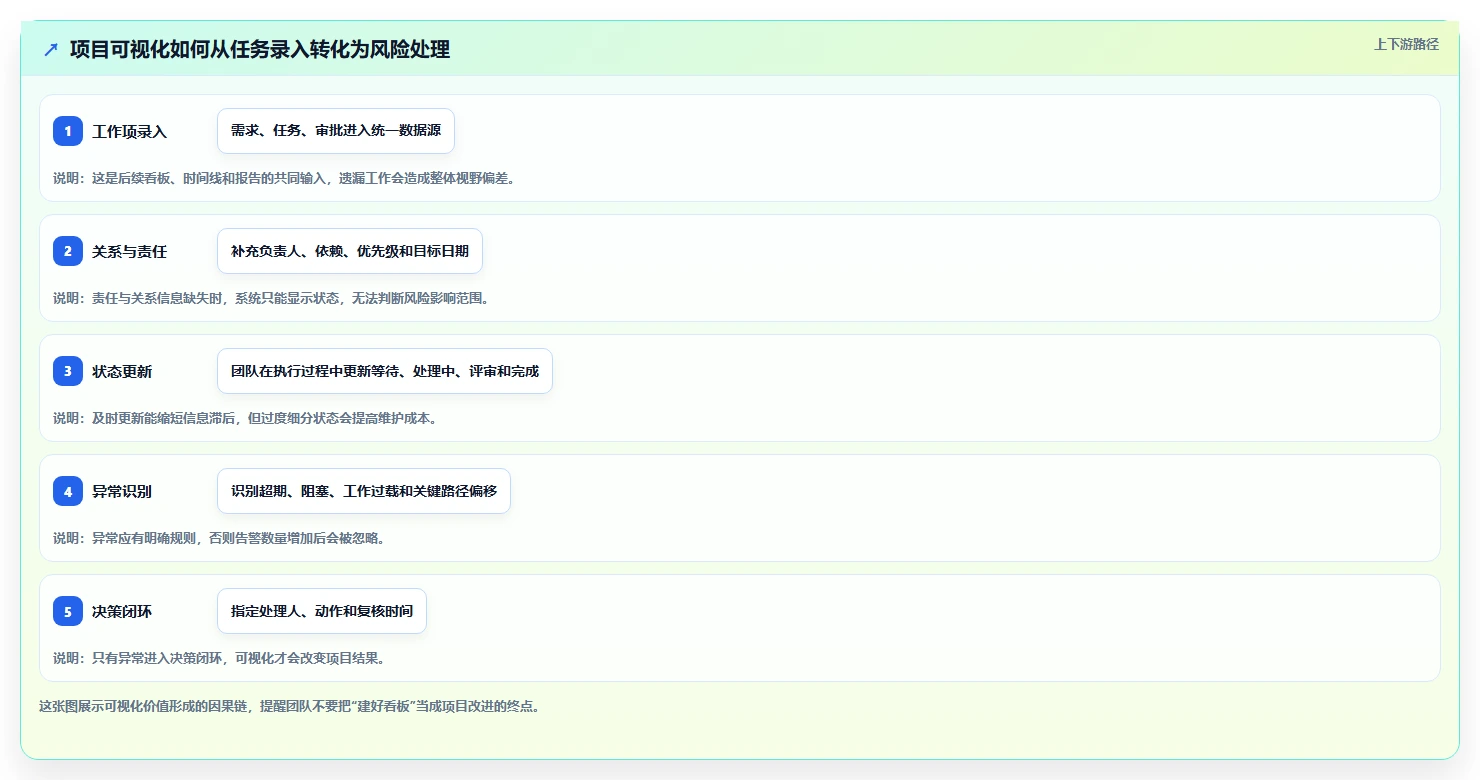
Task: Click the arrow icon beside the title
Action: click(51, 49)
